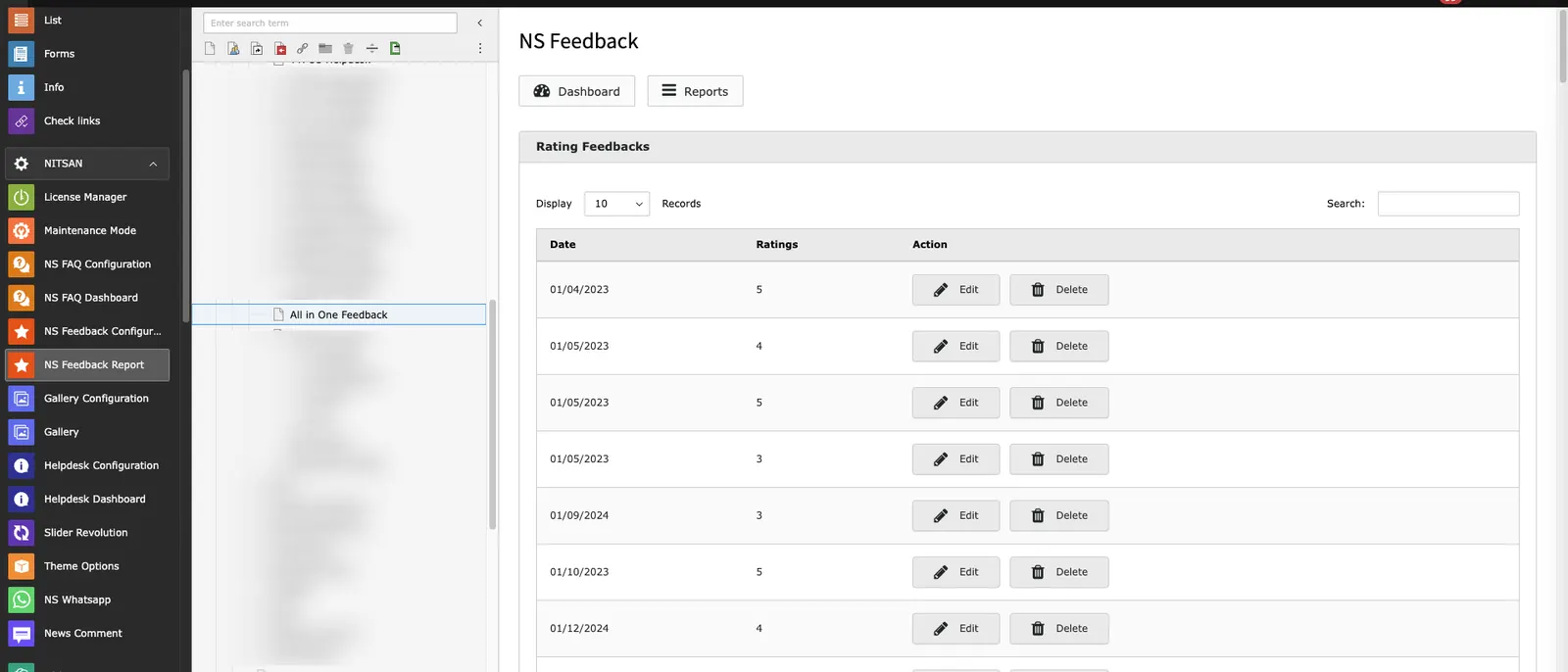Screen dimensions: 1568x672
Task: Edit the 01/09/2024 rating entry
Action: pyautogui.click(x=955, y=515)
